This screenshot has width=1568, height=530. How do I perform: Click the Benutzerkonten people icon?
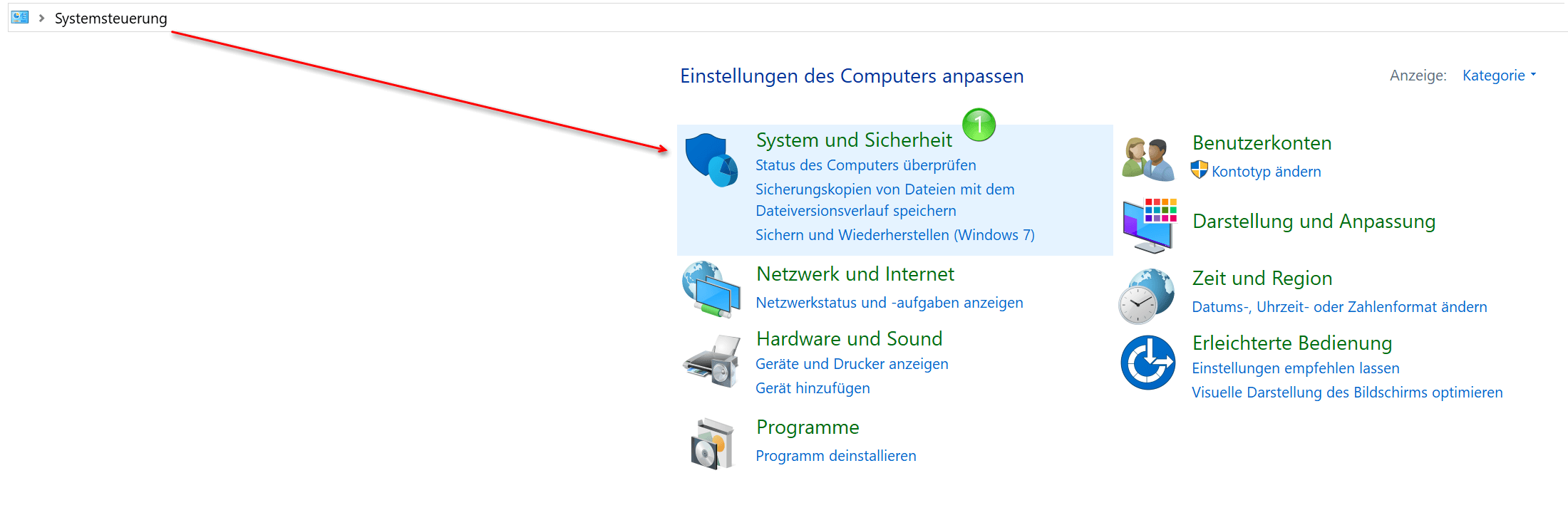click(1147, 160)
